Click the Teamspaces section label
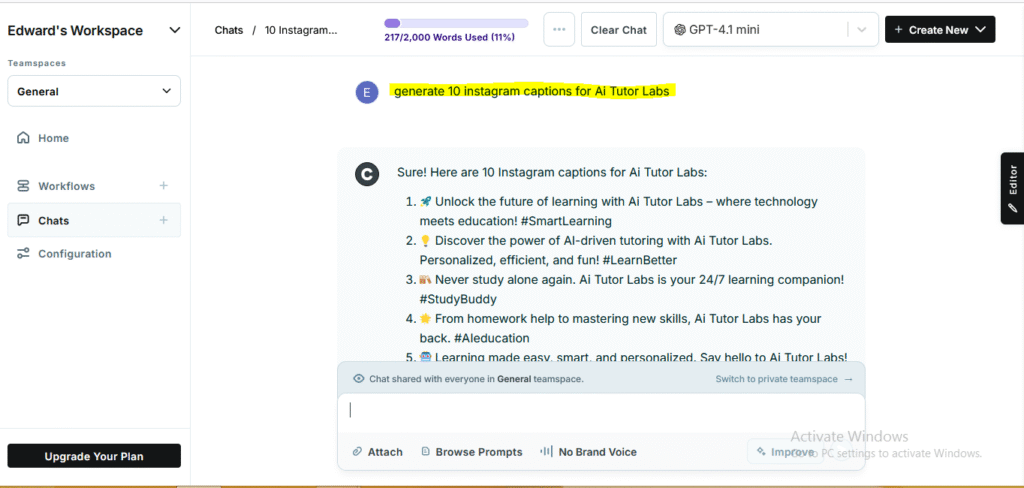Viewport: 1024px width, 488px height. tap(37, 63)
